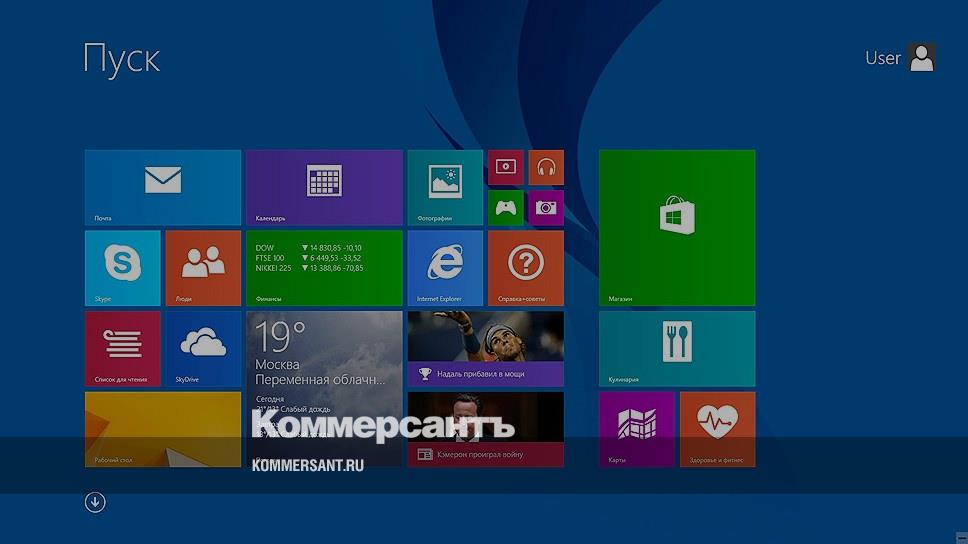The height and width of the screenshot is (544, 968).
Task: Open the Люди people tile
Action: pyautogui.click(x=203, y=267)
